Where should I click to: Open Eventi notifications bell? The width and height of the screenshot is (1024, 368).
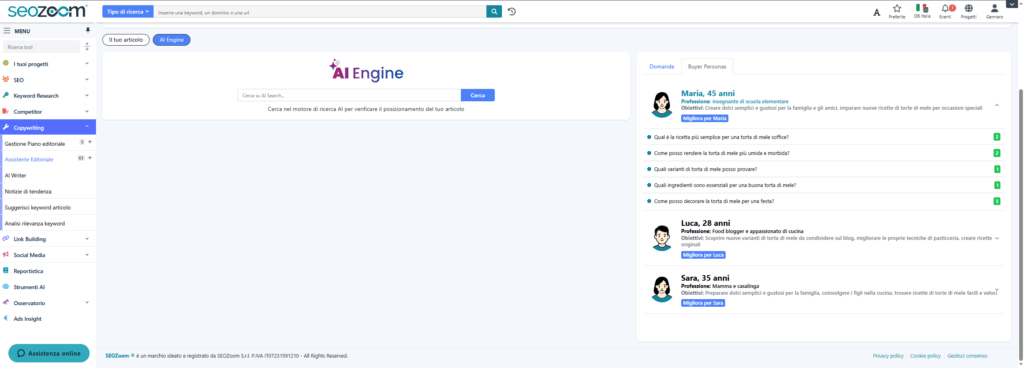[x=945, y=8]
